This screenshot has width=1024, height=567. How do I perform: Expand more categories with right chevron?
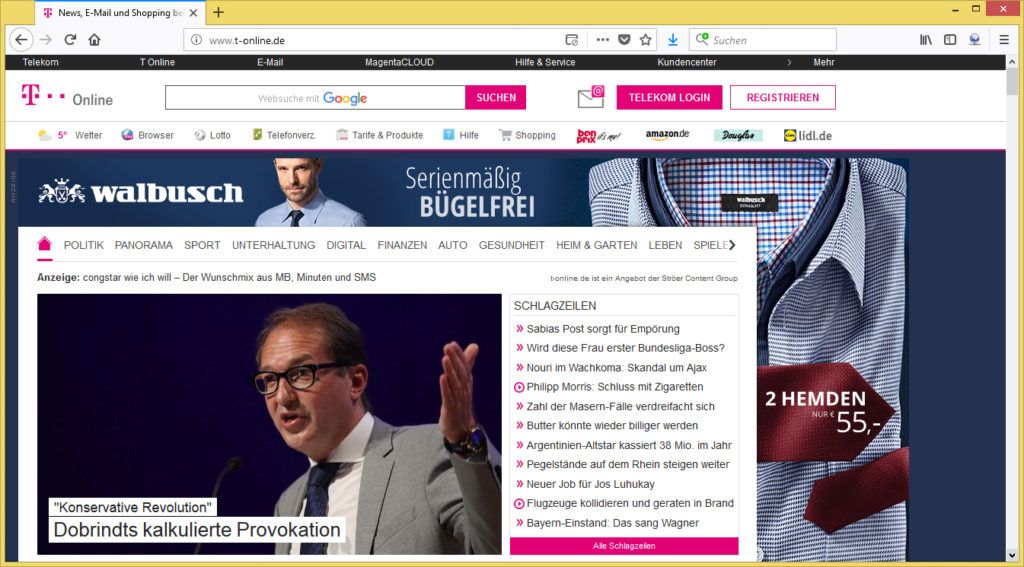(732, 245)
